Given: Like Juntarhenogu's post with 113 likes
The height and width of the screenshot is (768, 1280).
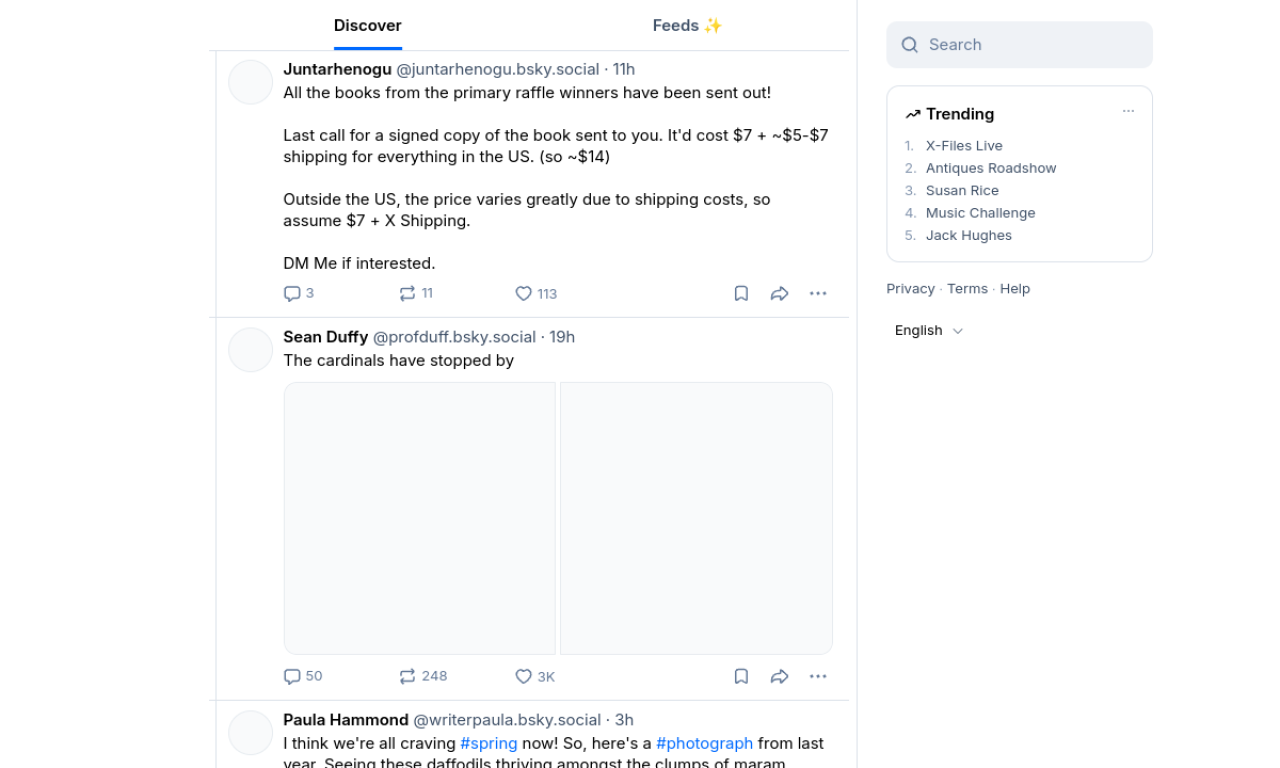Looking at the screenshot, I should (523, 293).
